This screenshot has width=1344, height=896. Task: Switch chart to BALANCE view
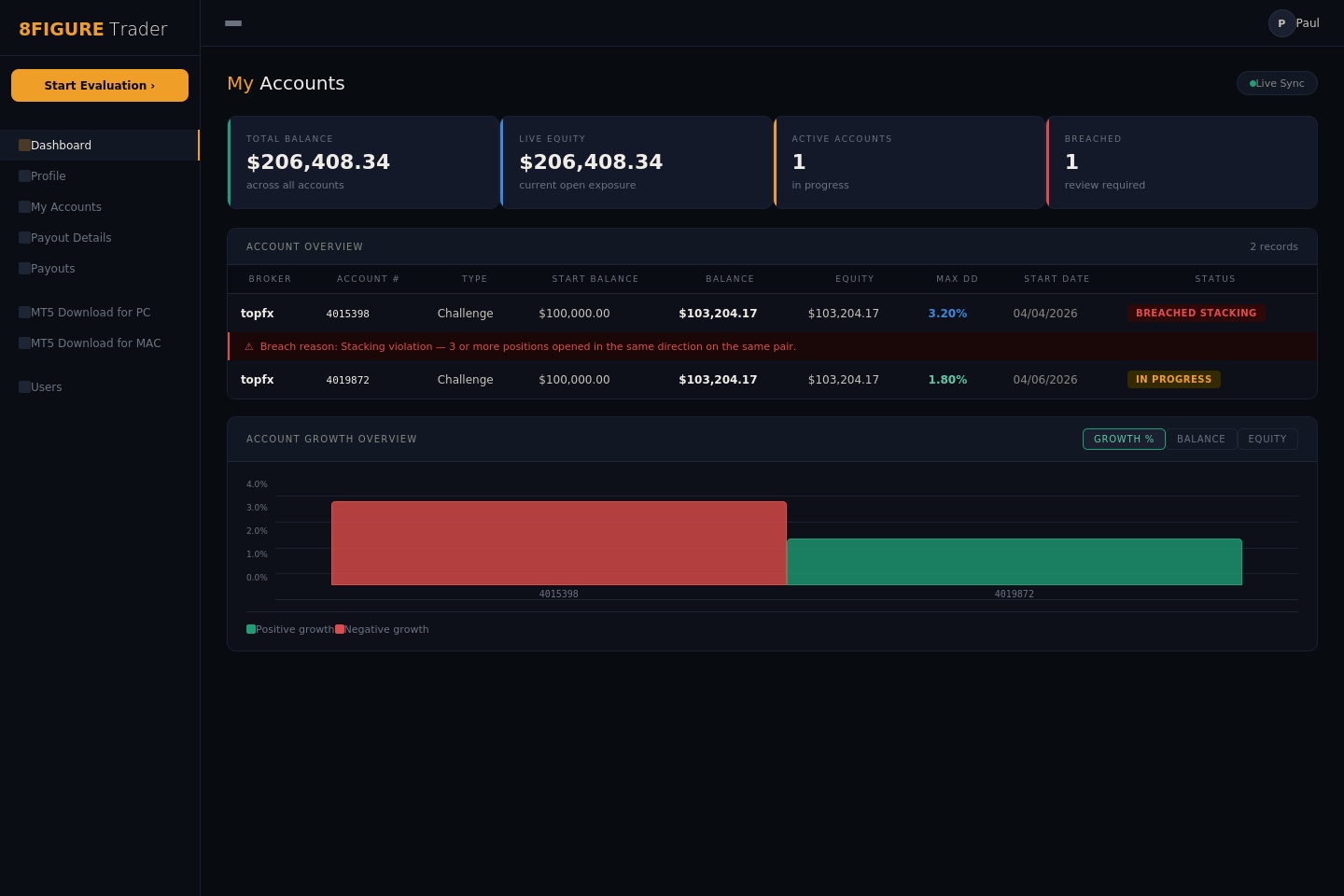1201,439
